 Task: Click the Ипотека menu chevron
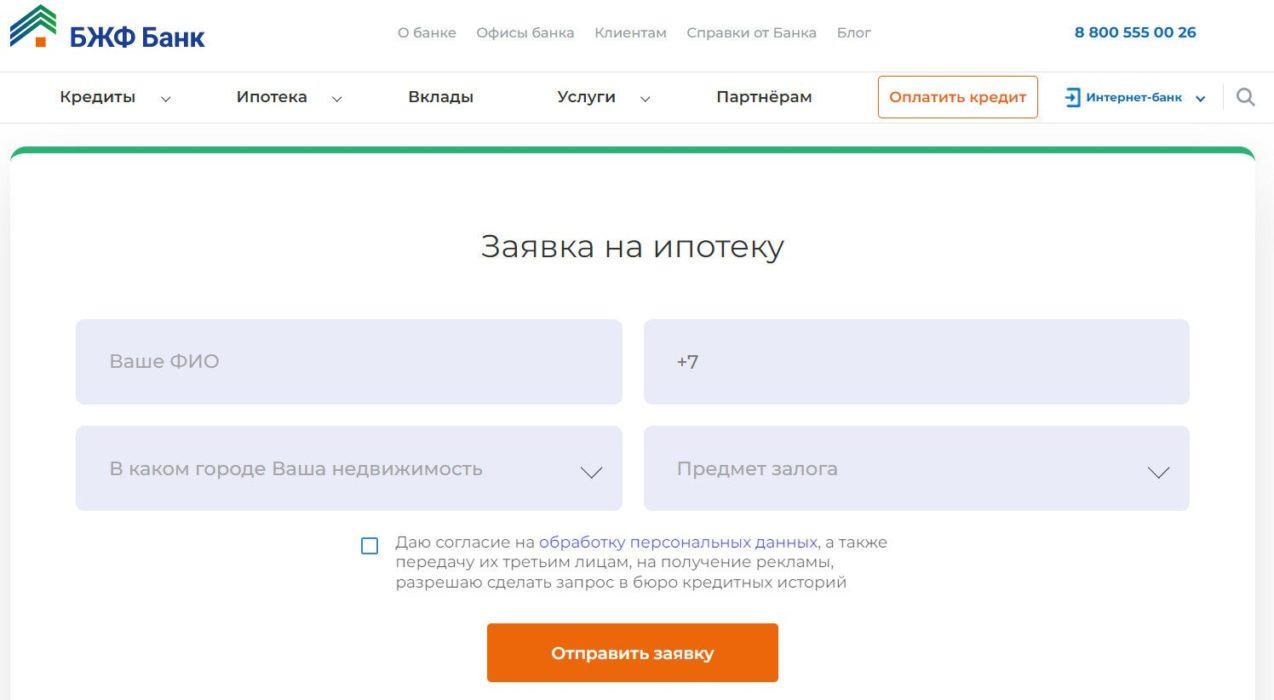click(x=336, y=99)
